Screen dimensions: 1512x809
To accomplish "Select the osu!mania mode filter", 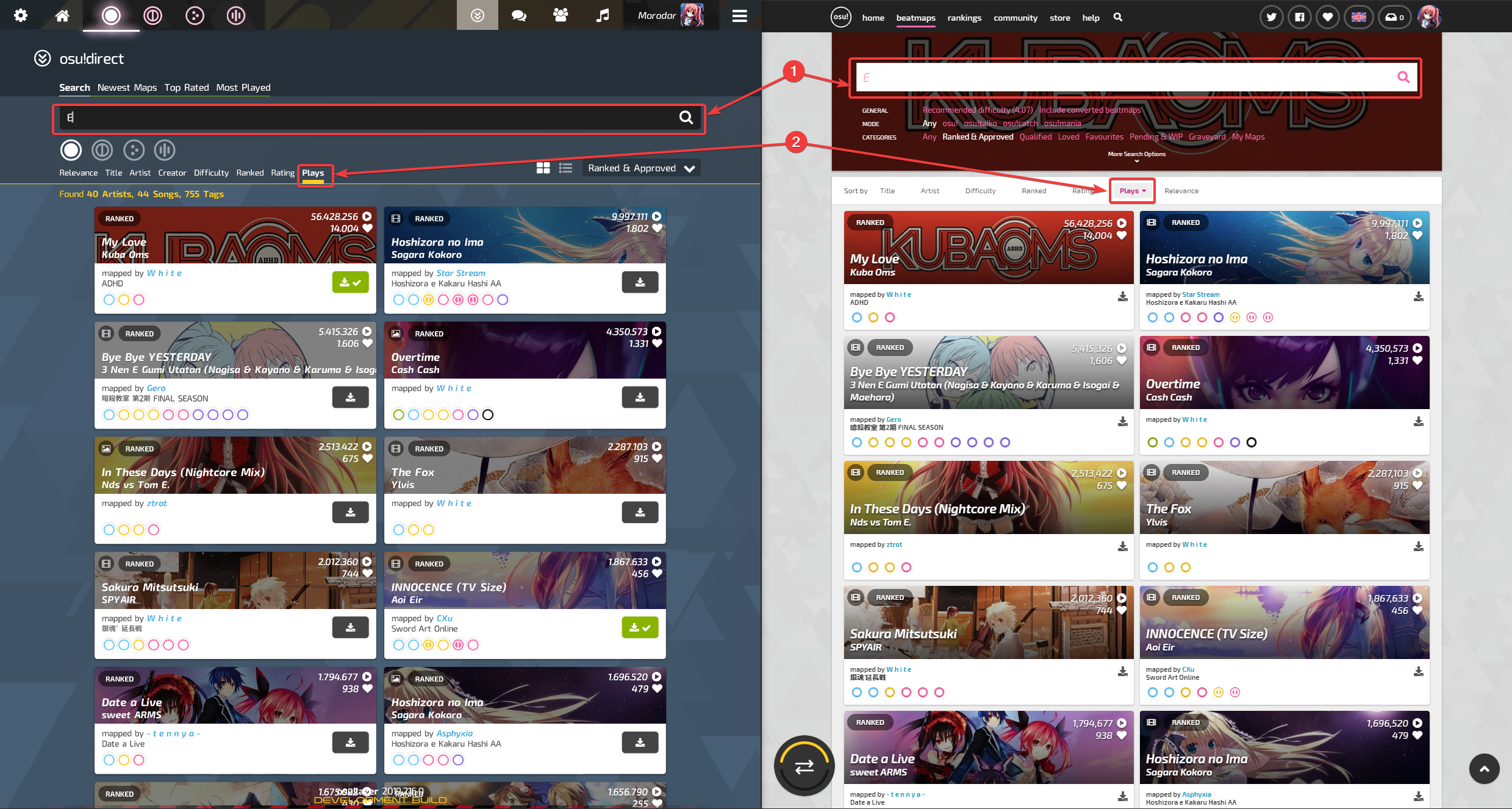I will (x=1062, y=123).
